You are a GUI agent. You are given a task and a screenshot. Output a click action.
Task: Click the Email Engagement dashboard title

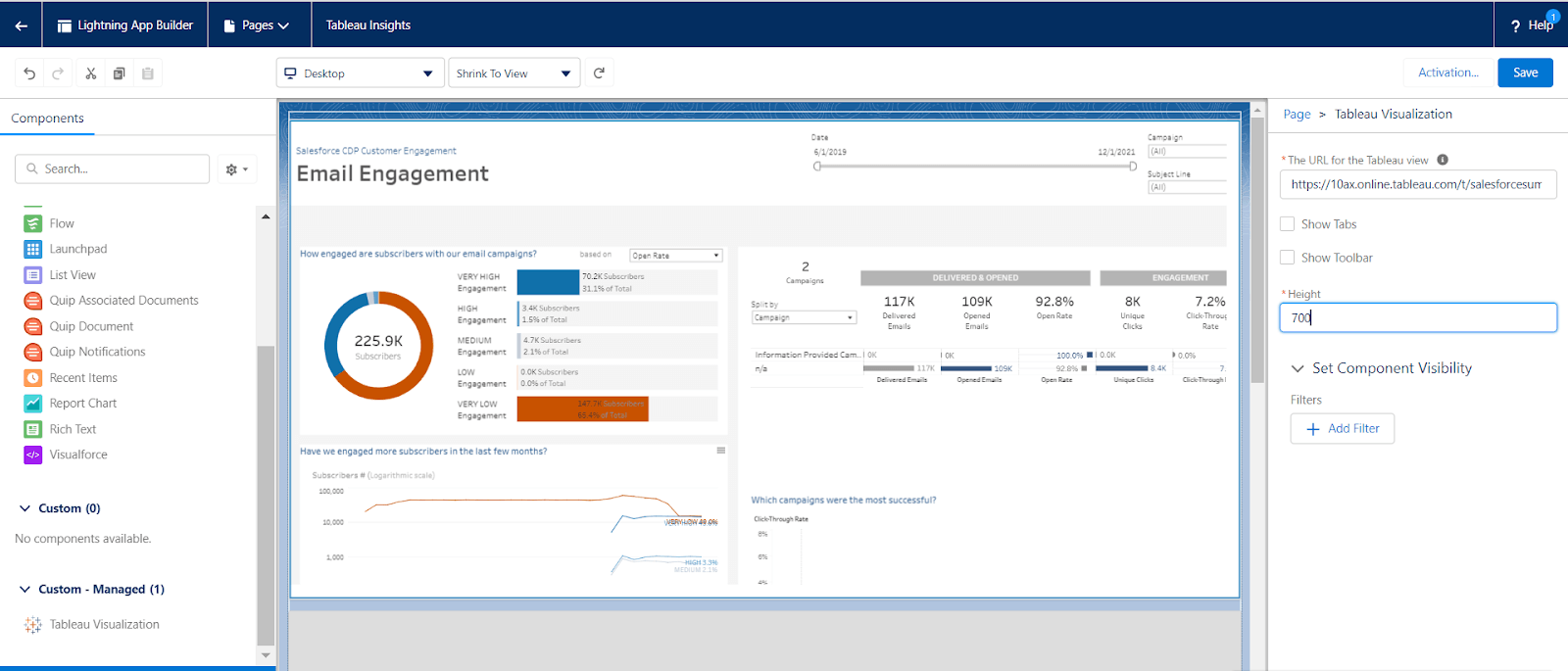(x=392, y=174)
